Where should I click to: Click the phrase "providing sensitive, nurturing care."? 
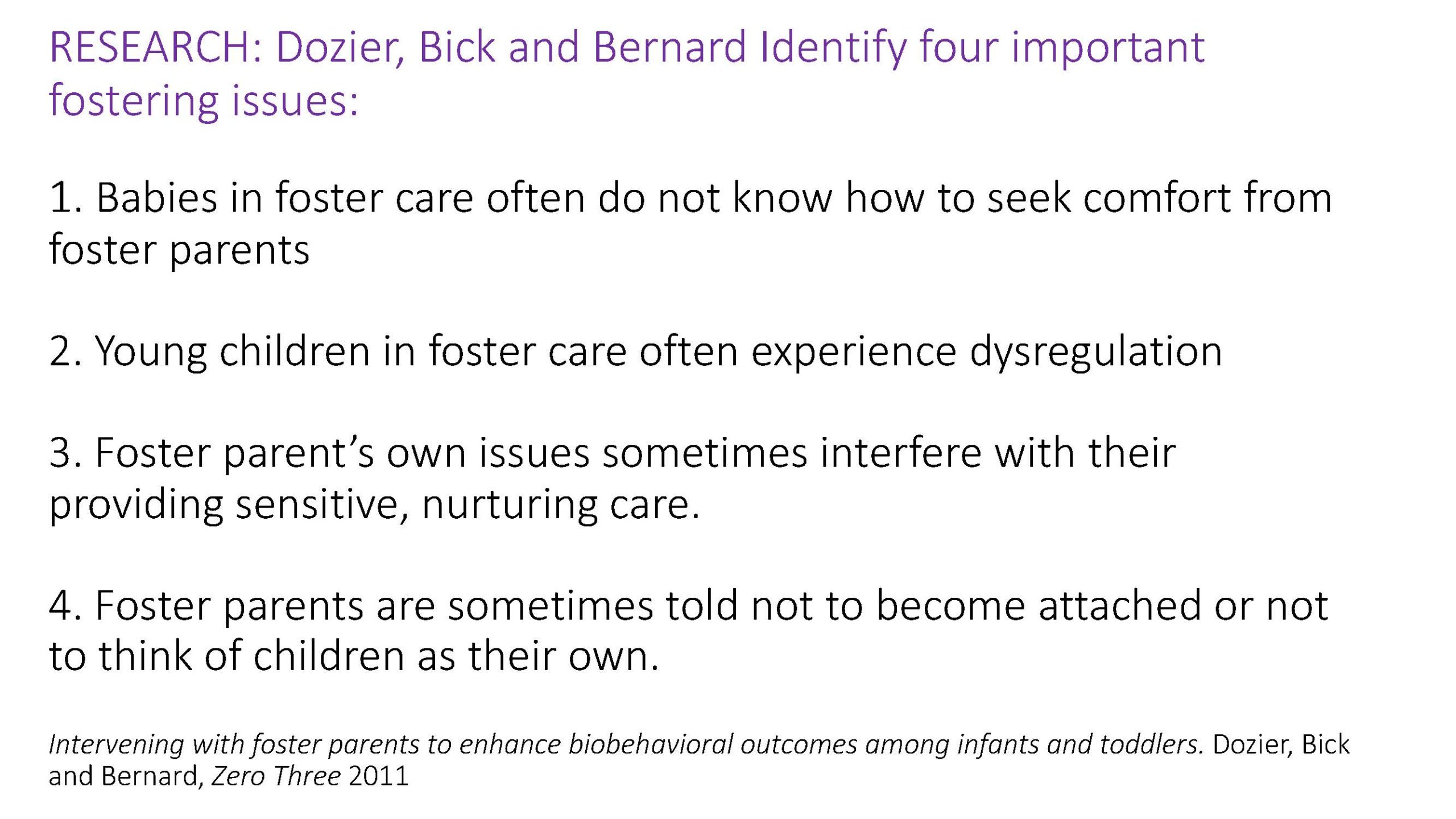374,504
